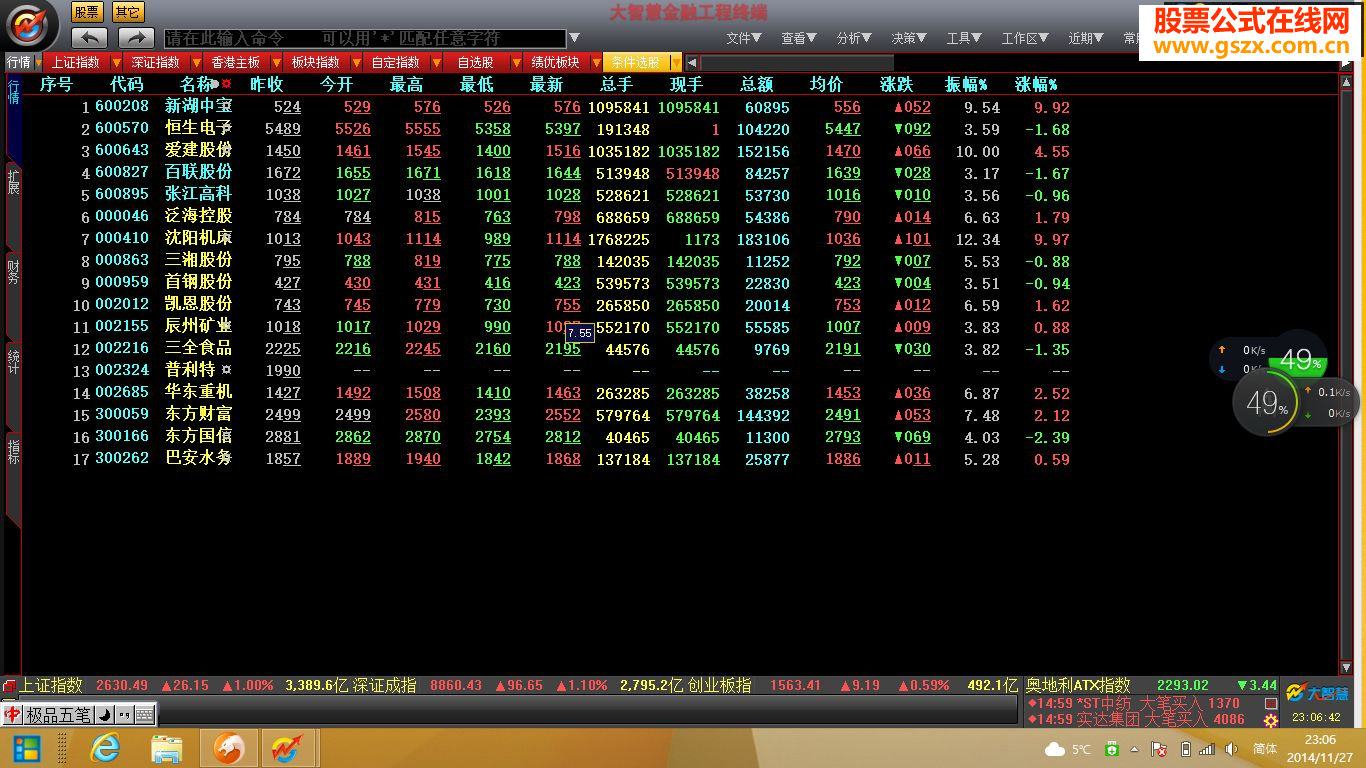
Task: Toggle the moon icon on the IME bar
Action: tap(104, 715)
